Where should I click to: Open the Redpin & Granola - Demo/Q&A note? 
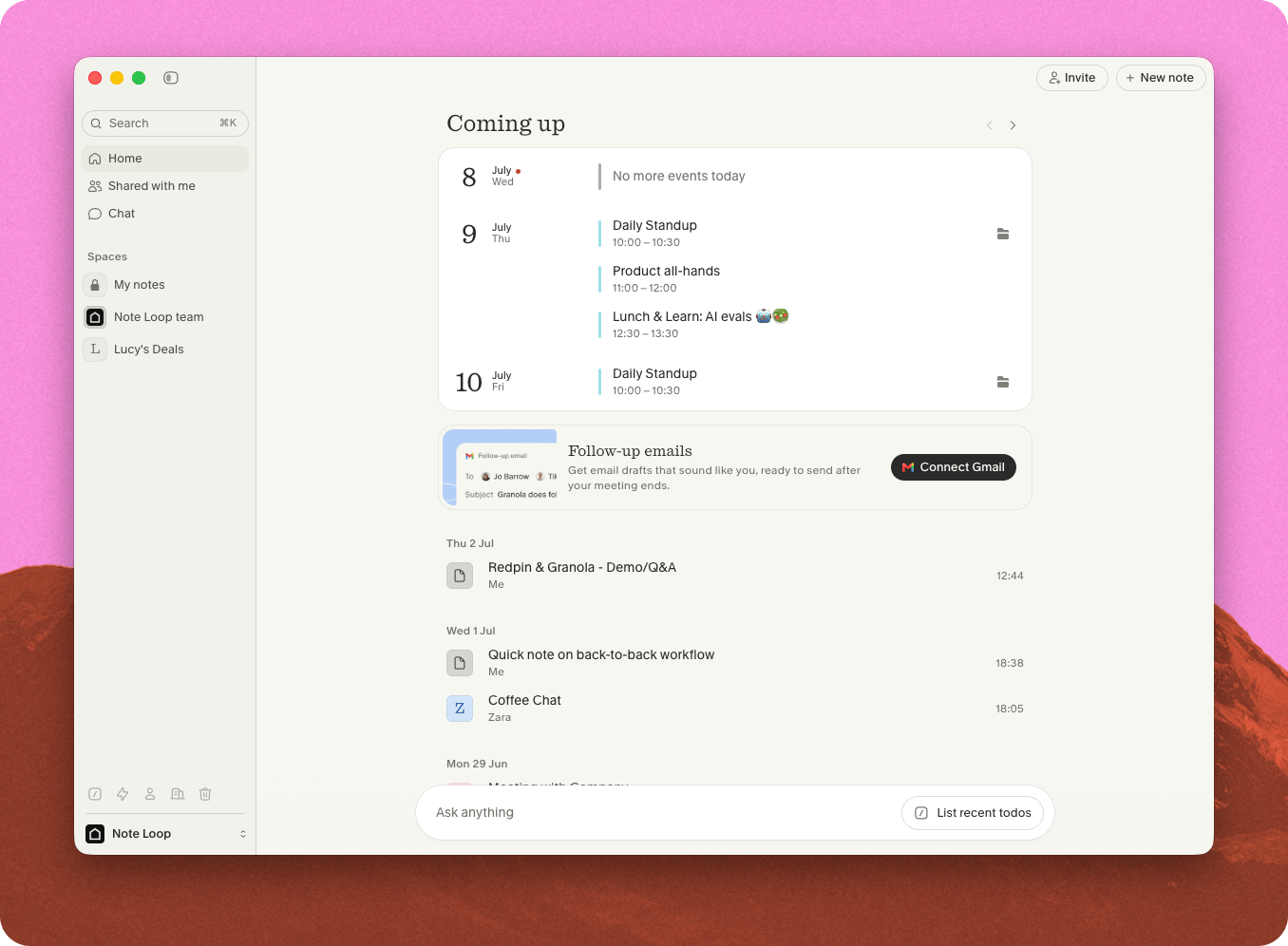point(735,576)
